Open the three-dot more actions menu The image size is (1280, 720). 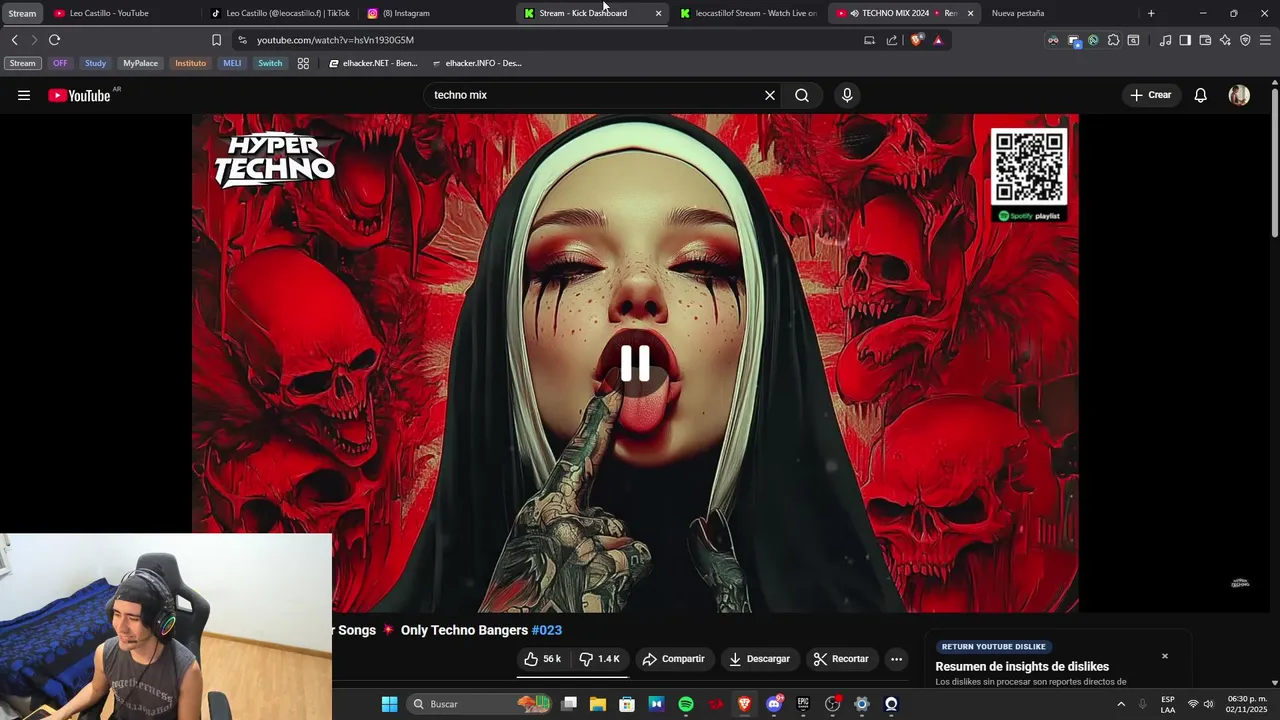pyautogui.click(x=897, y=659)
